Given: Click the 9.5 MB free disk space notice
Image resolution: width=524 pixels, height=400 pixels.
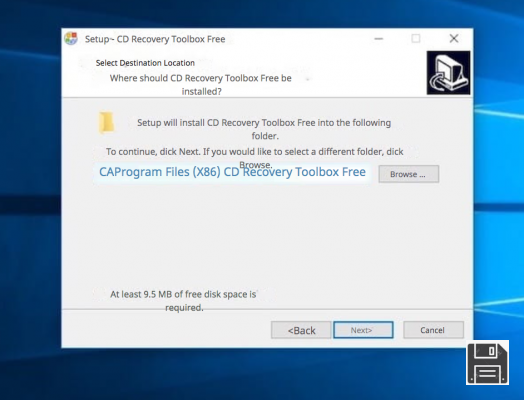Looking at the screenshot, I should [x=183, y=301].
